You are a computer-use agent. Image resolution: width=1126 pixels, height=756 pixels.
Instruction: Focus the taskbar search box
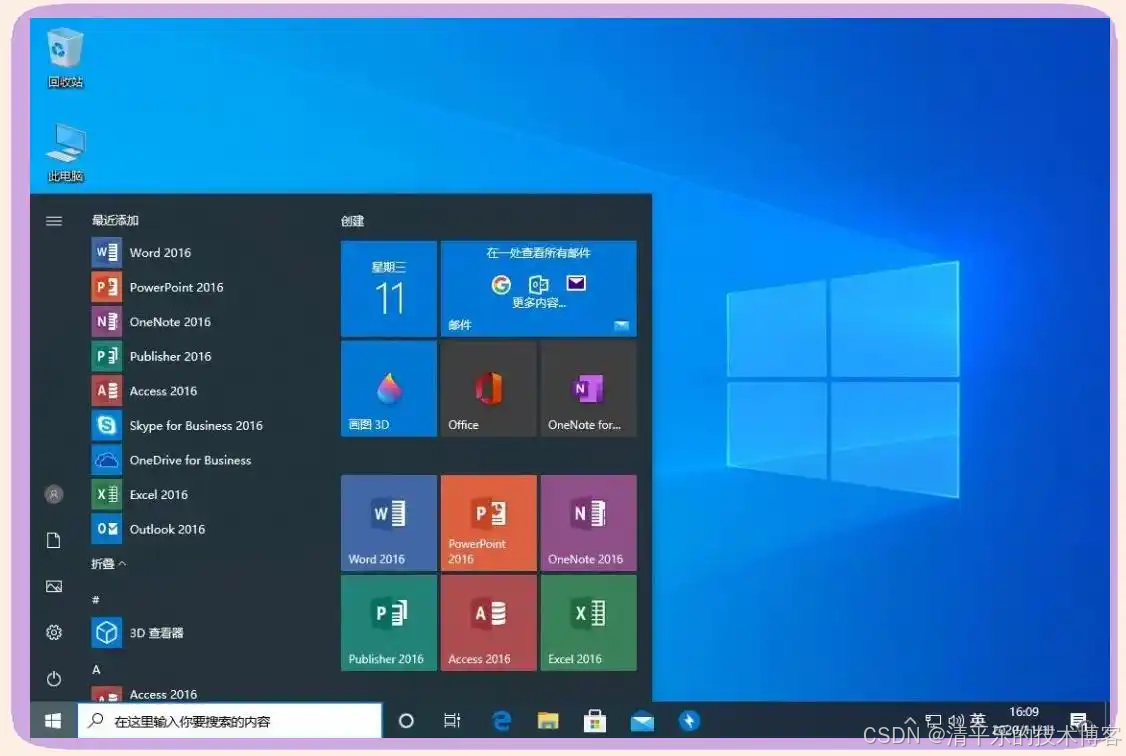pyautogui.click(x=230, y=721)
